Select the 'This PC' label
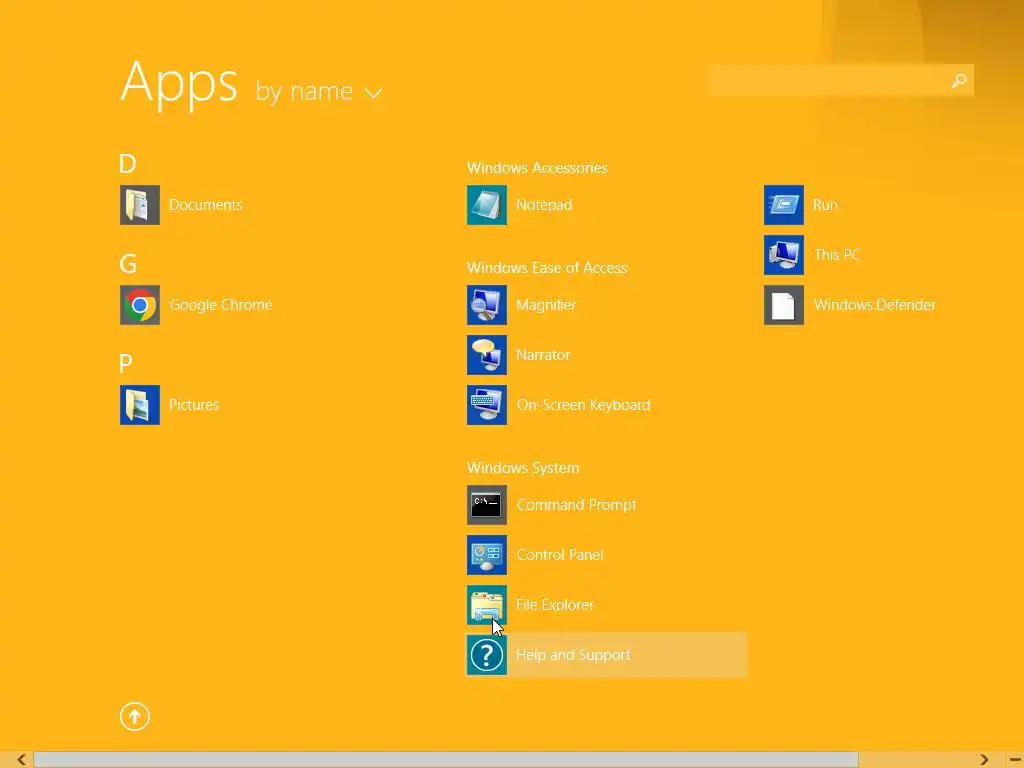The width and height of the screenshot is (1024, 768). 837,255
